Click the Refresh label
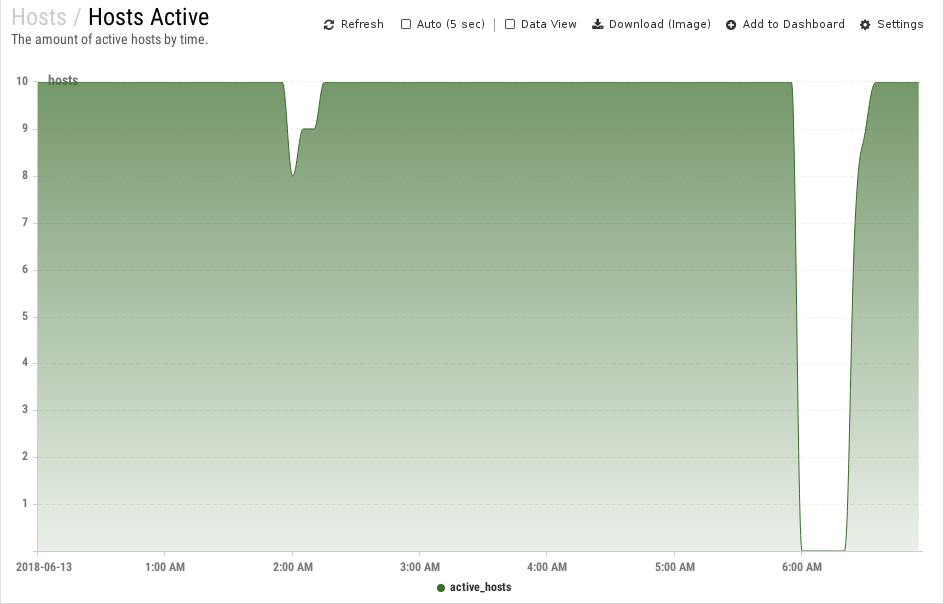The image size is (944, 604). [362, 24]
